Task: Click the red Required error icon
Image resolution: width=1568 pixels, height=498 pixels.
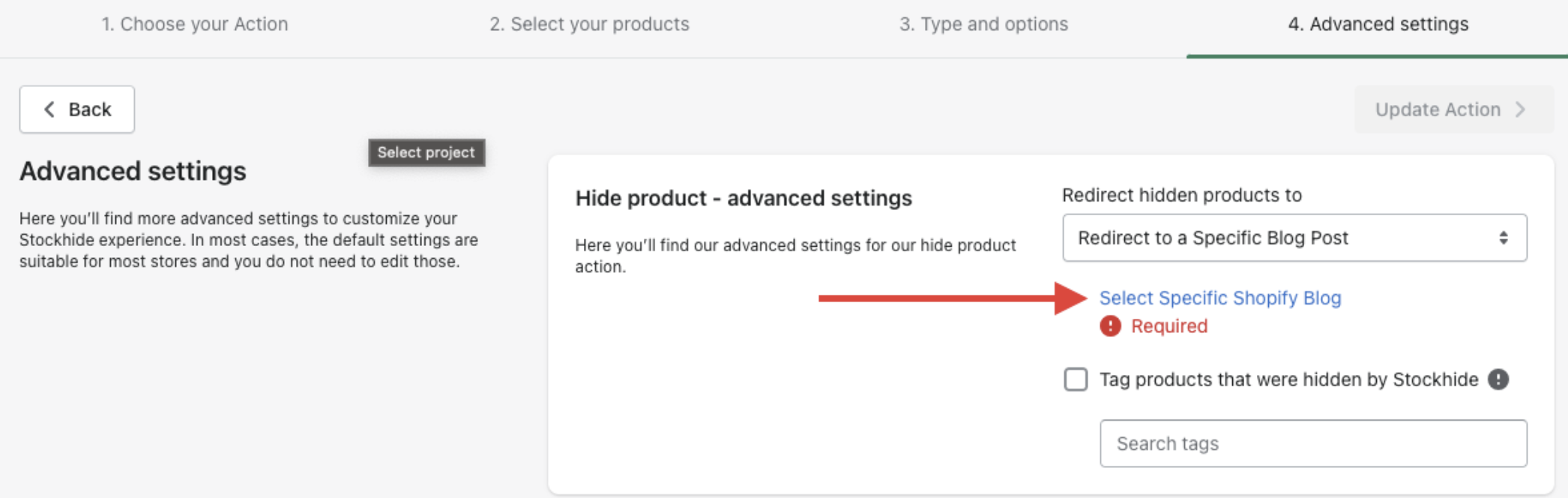Action: click(x=1110, y=326)
